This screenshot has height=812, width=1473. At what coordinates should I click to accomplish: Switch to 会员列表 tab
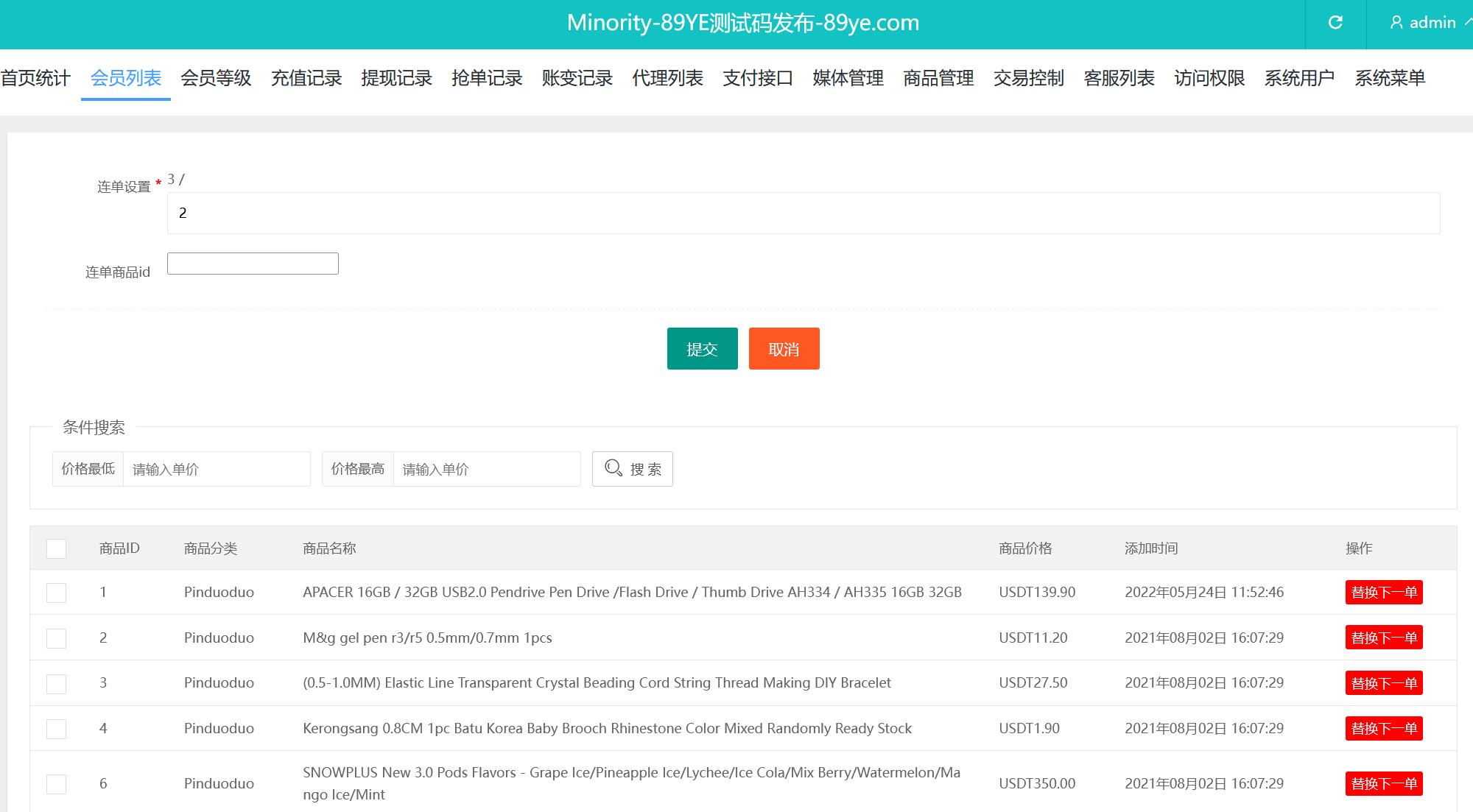coord(126,78)
